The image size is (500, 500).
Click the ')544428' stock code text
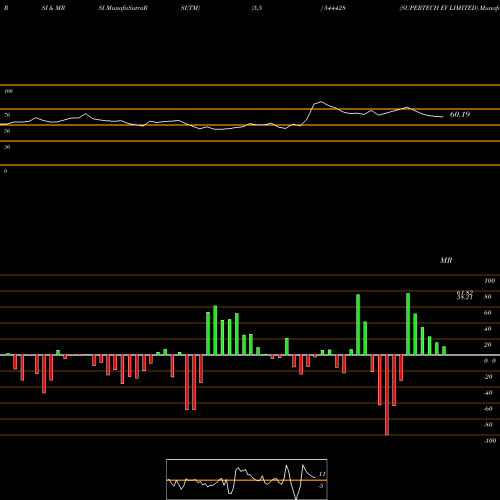[x=333, y=8]
